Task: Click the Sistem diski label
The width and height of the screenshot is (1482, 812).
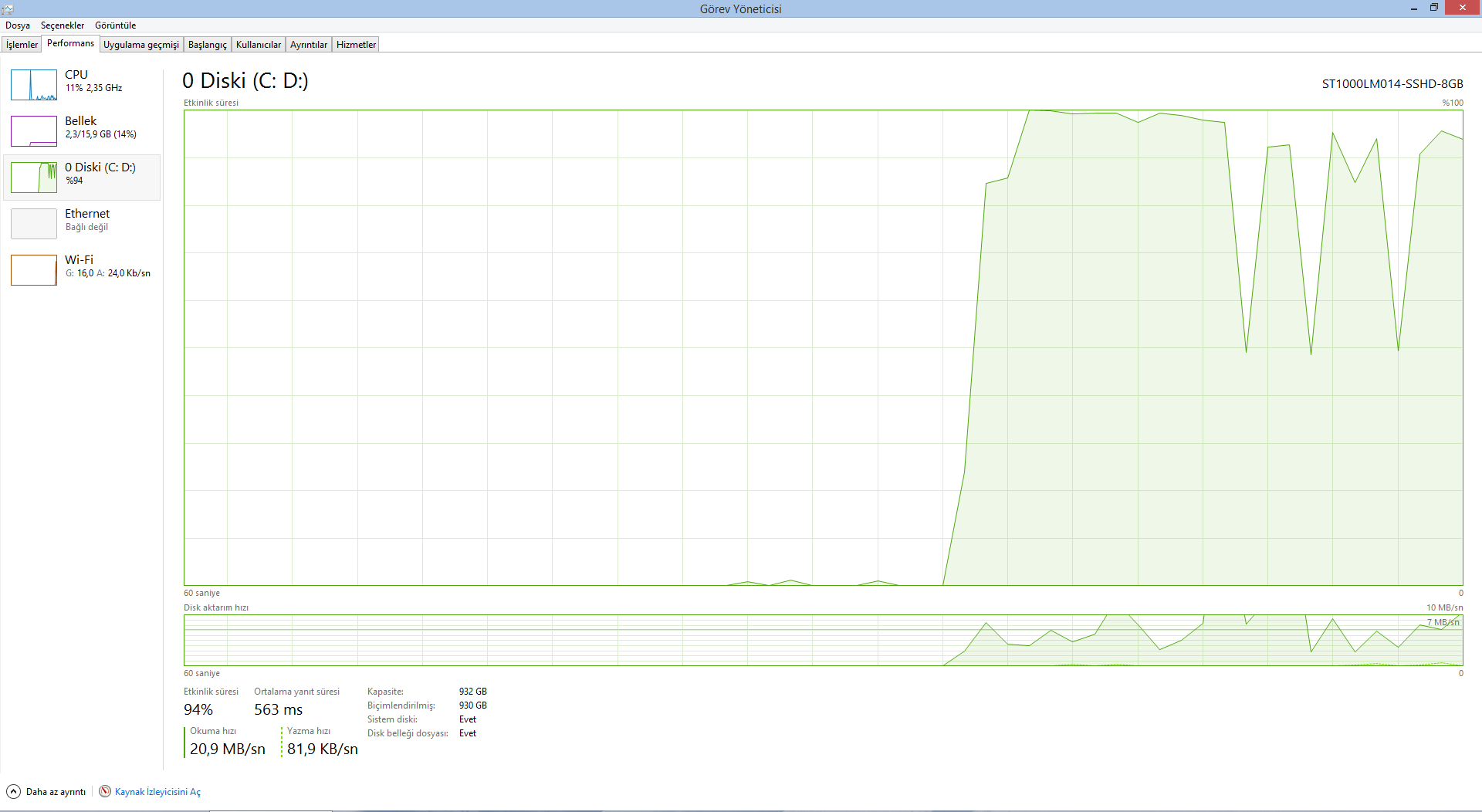Action: click(392, 719)
